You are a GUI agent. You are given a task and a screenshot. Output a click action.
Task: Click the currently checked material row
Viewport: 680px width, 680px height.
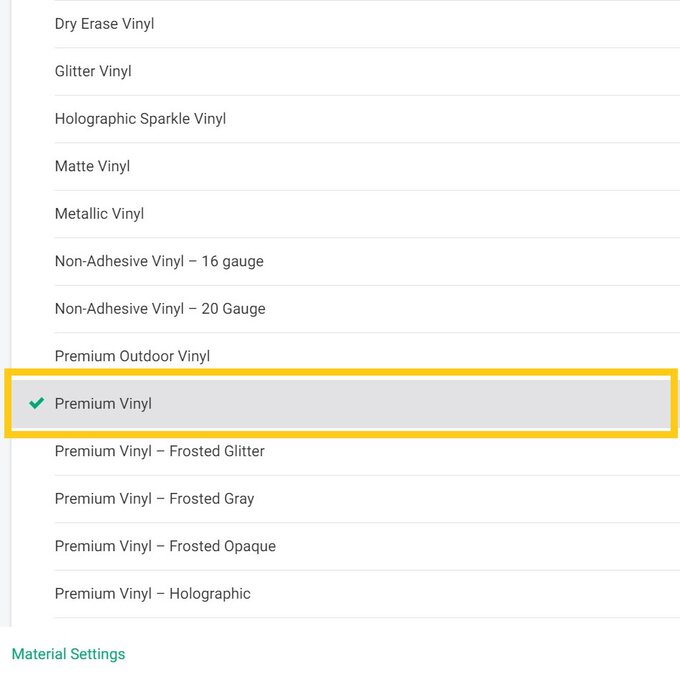pos(340,404)
